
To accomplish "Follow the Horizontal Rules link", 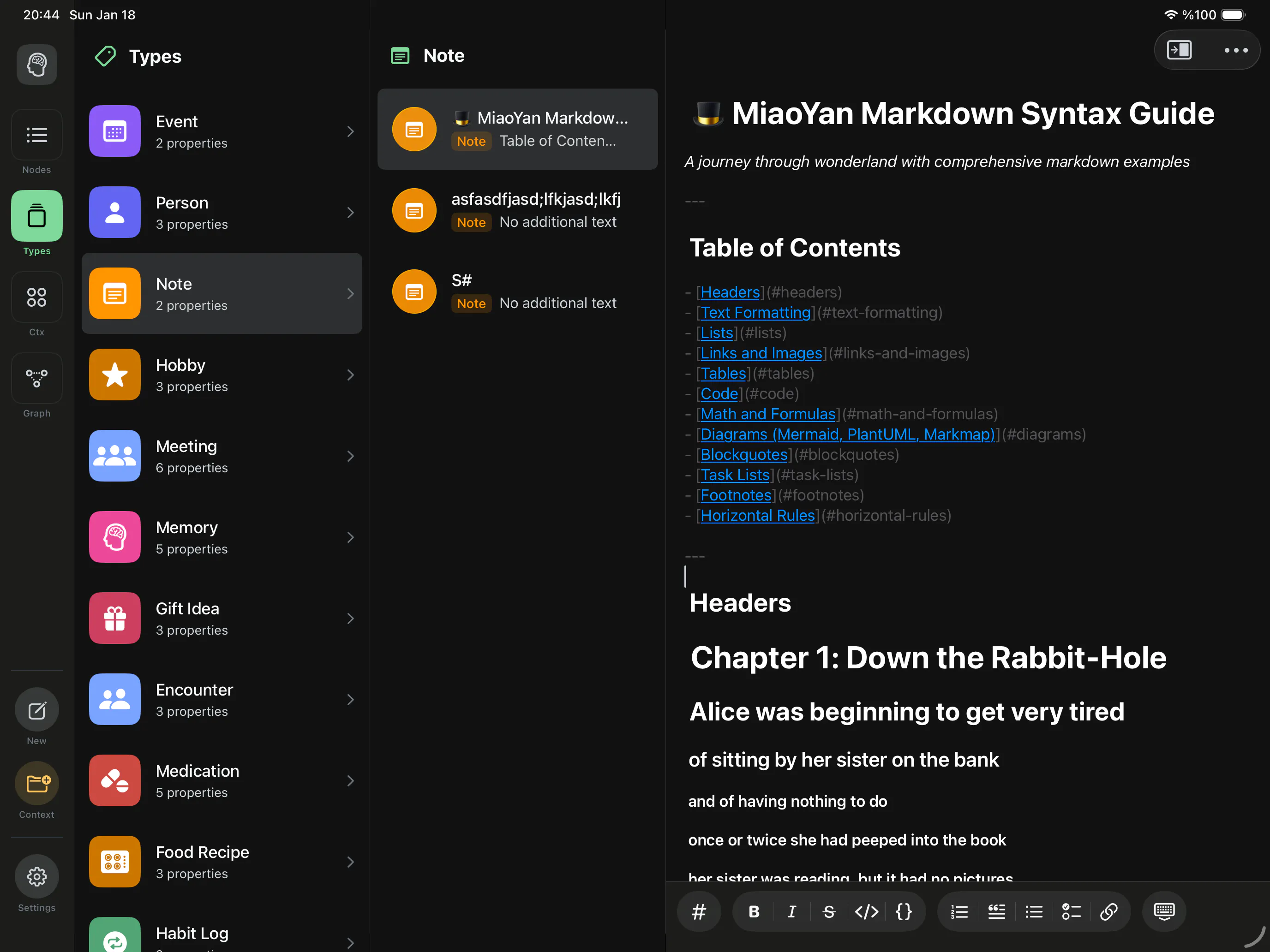I will click(757, 515).
